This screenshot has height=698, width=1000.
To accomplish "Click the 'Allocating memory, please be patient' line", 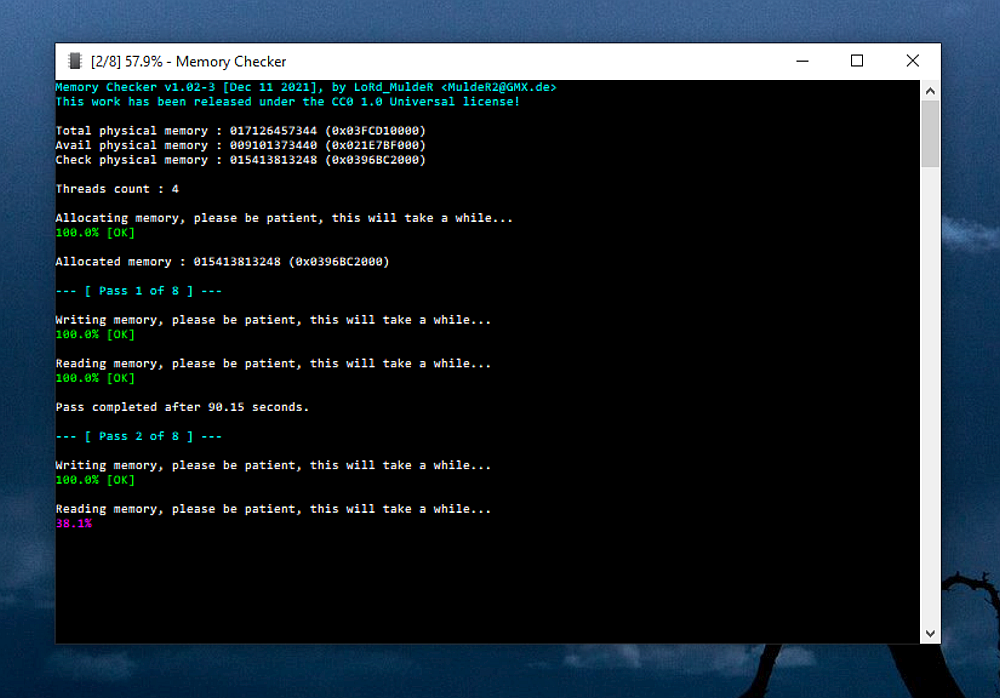I will (x=284, y=218).
